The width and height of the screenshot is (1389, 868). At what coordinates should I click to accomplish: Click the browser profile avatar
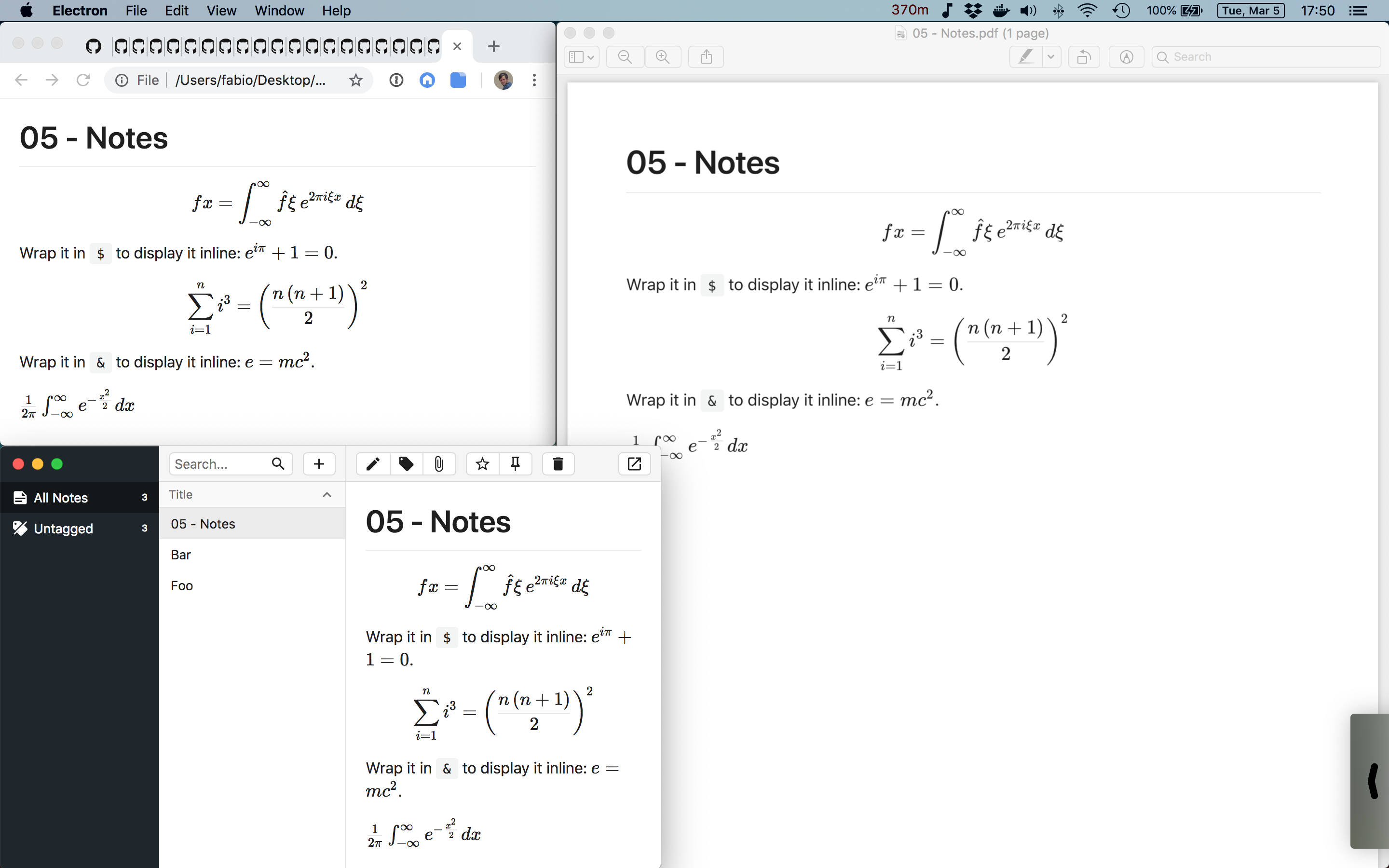(504, 80)
